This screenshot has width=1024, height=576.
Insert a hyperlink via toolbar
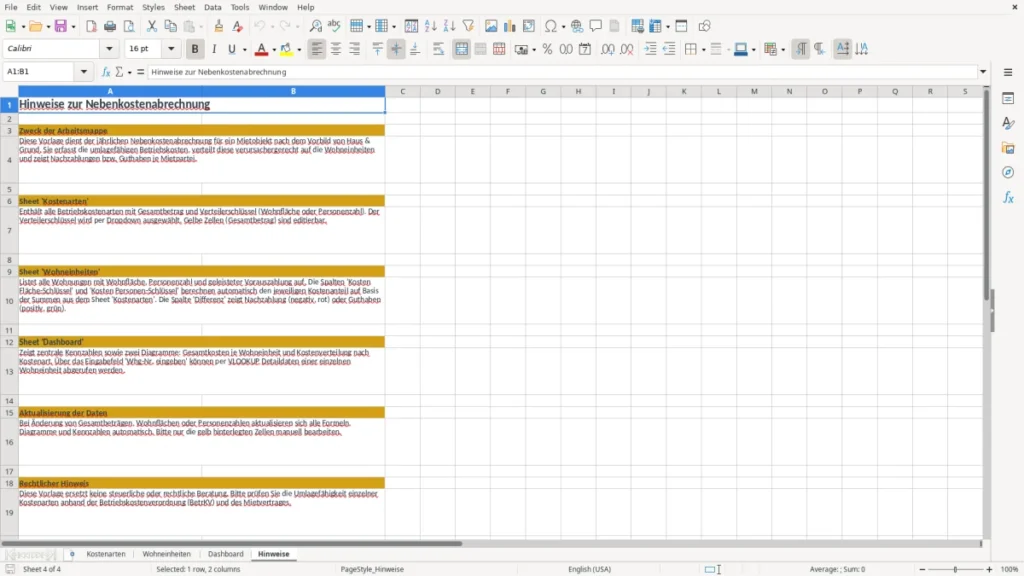(x=577, y=26)
